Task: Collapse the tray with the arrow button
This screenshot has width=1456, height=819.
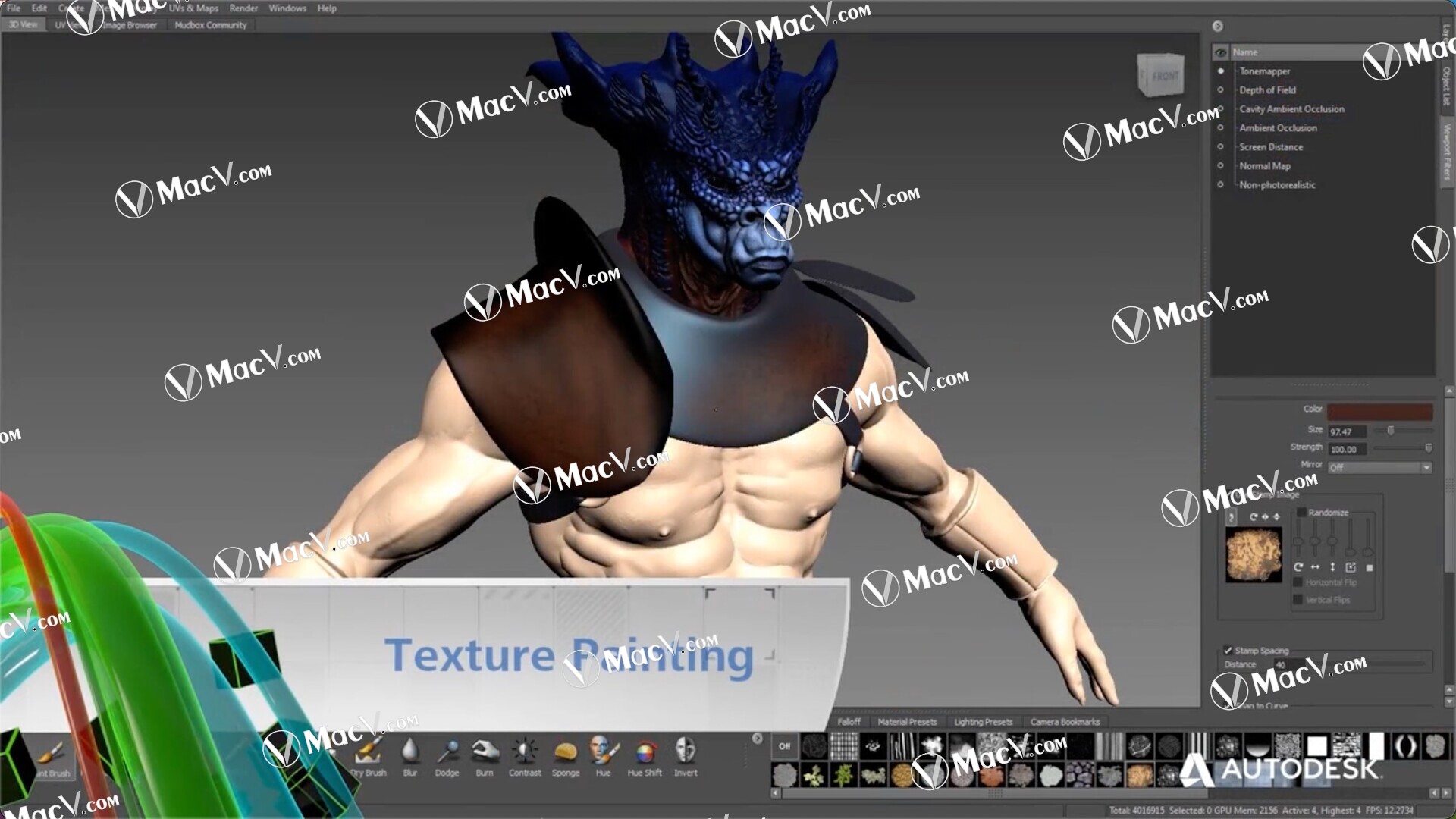Action: (757, 739)
